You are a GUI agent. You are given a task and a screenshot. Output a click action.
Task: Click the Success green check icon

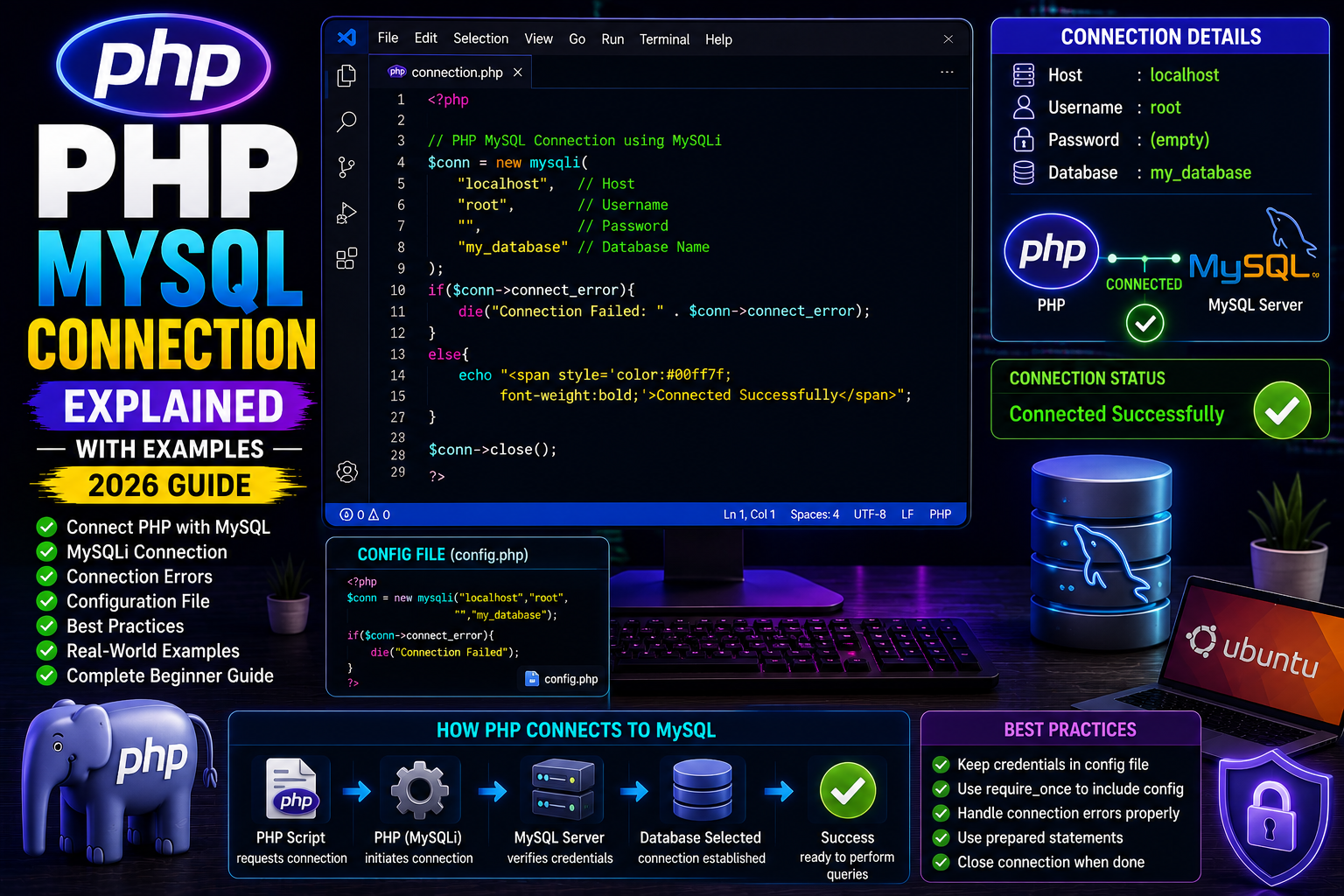coord(848,791)
